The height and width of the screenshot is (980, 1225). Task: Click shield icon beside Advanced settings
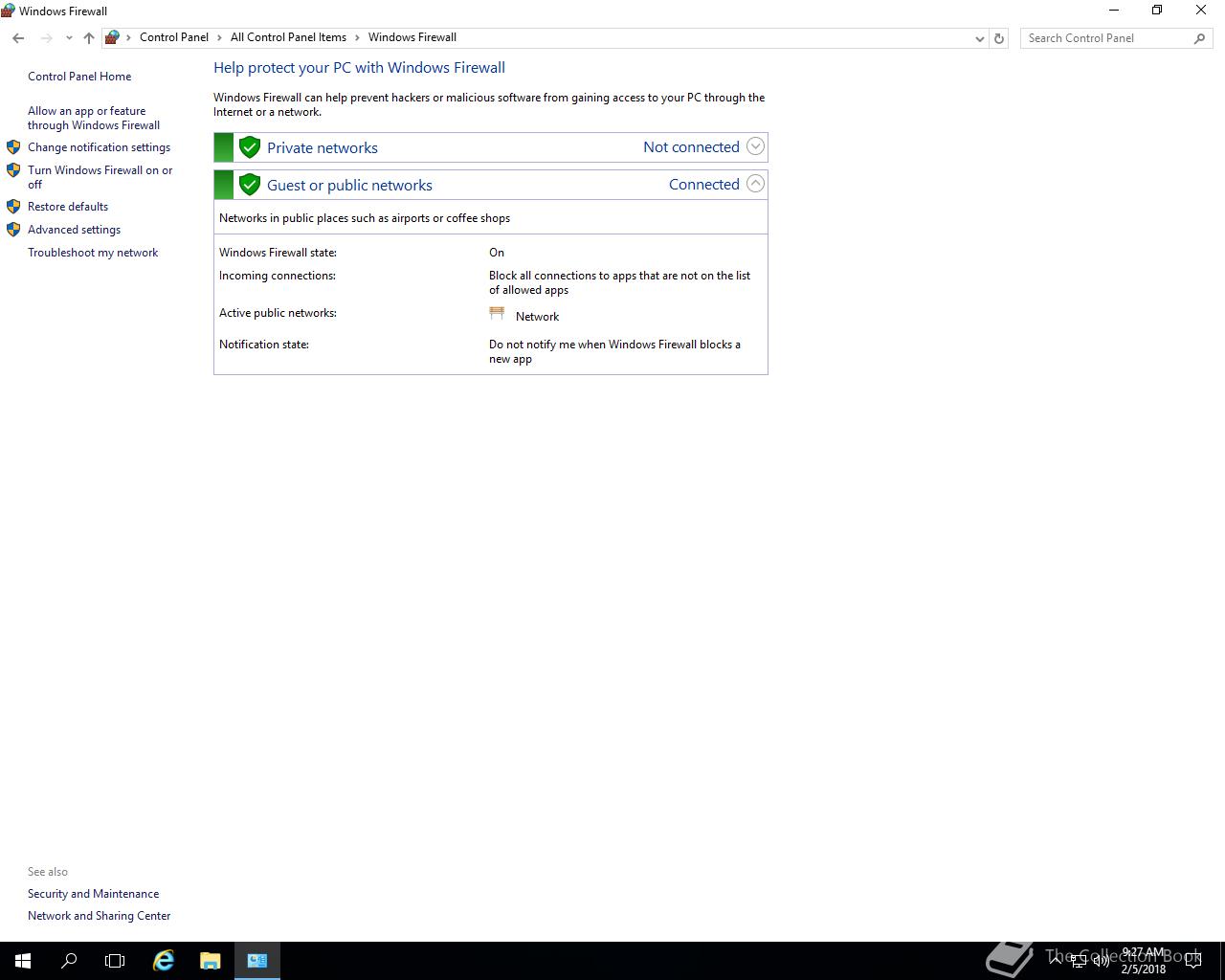point(13,230)
